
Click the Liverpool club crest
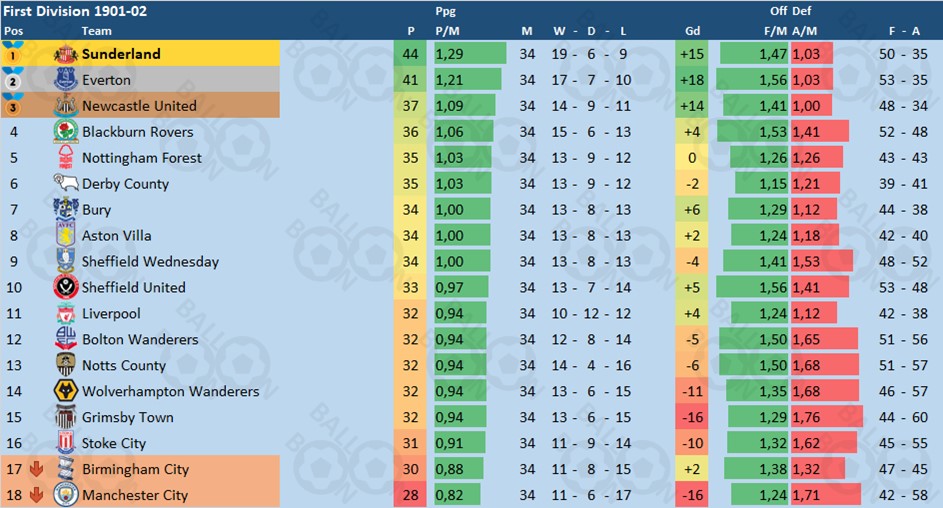[x=65, y=313]
